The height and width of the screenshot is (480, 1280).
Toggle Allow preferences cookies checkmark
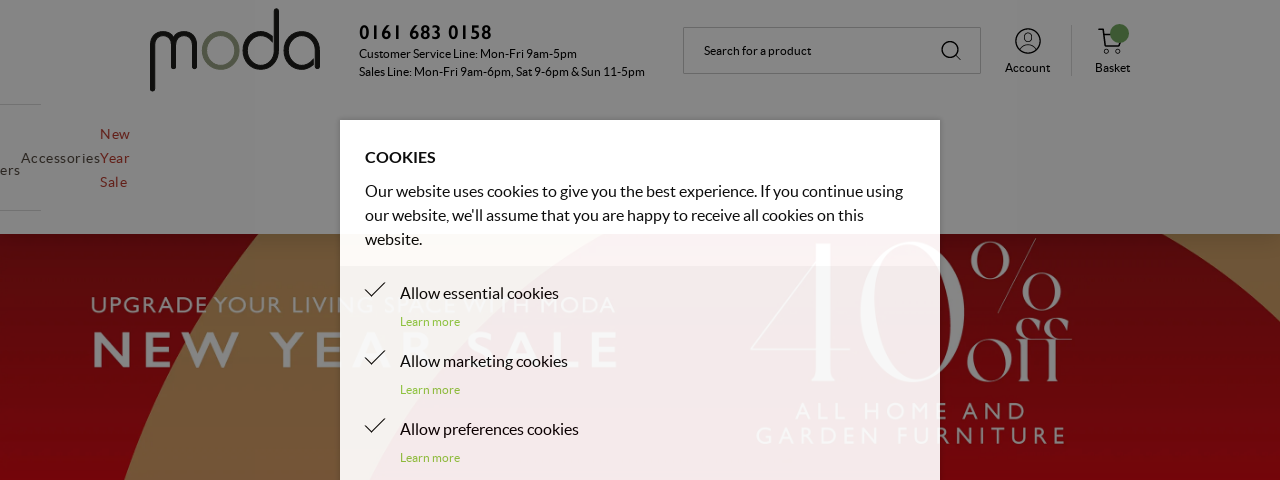click(375, 426)
